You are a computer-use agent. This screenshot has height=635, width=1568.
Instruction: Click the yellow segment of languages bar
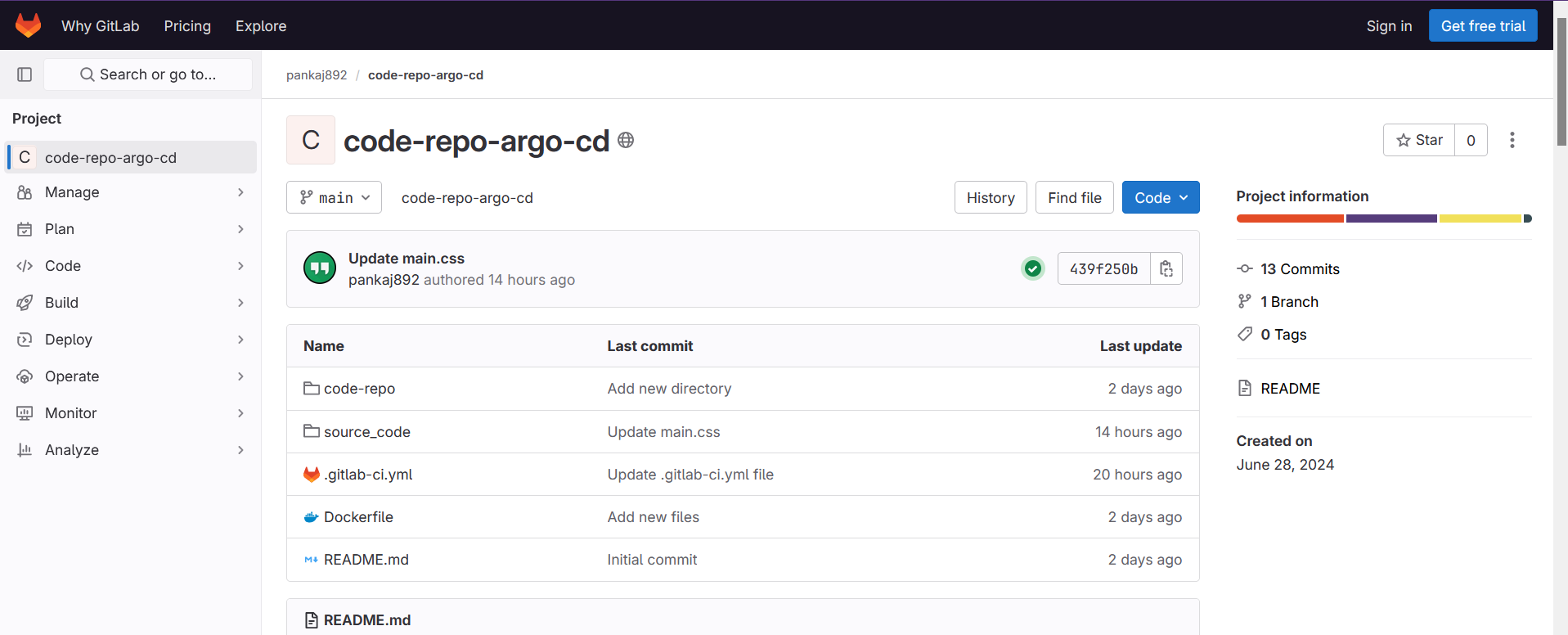click(x=1480, y=218)
